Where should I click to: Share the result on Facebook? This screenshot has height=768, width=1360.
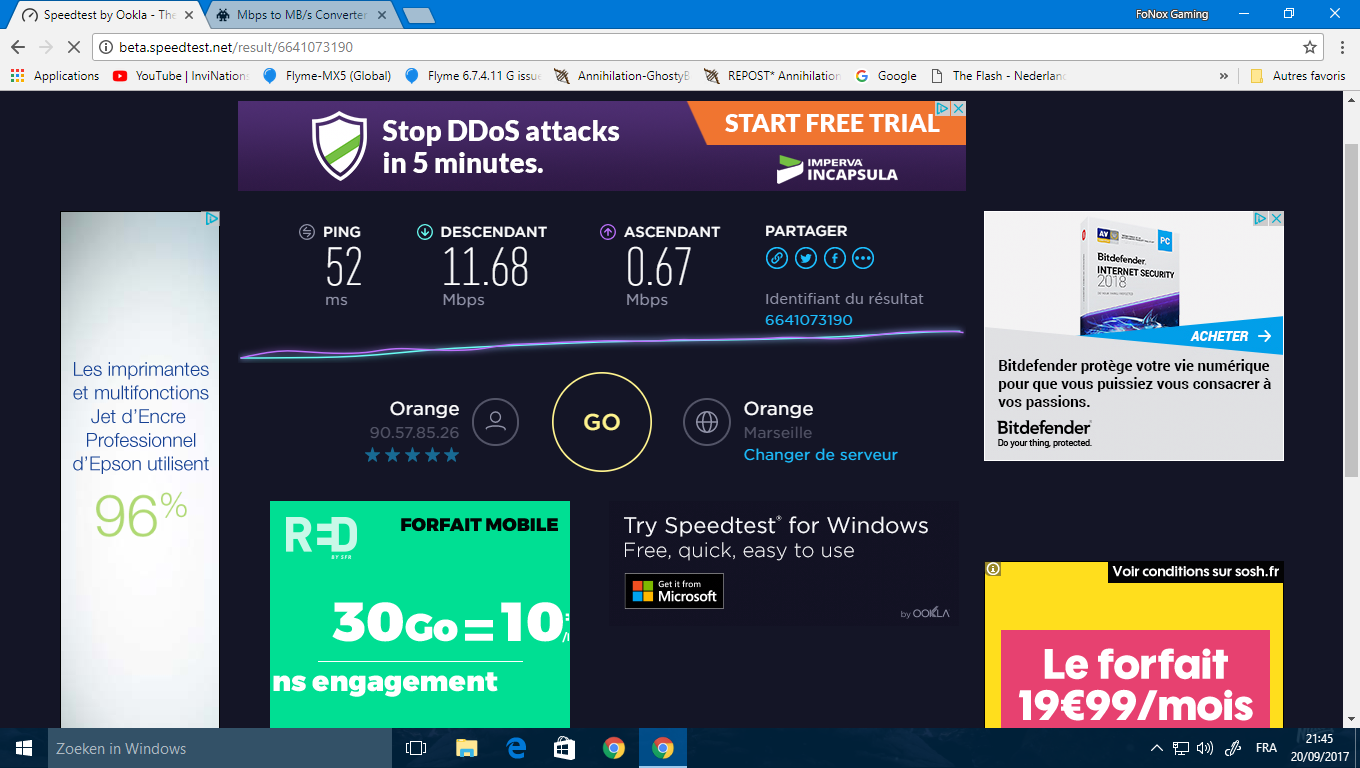[x=835, y=258]
